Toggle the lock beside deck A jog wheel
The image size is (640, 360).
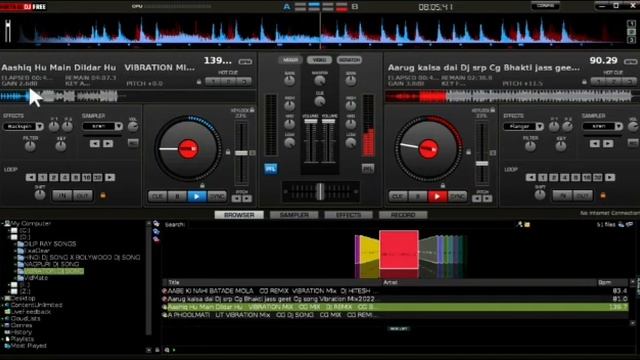coord(228,152)
